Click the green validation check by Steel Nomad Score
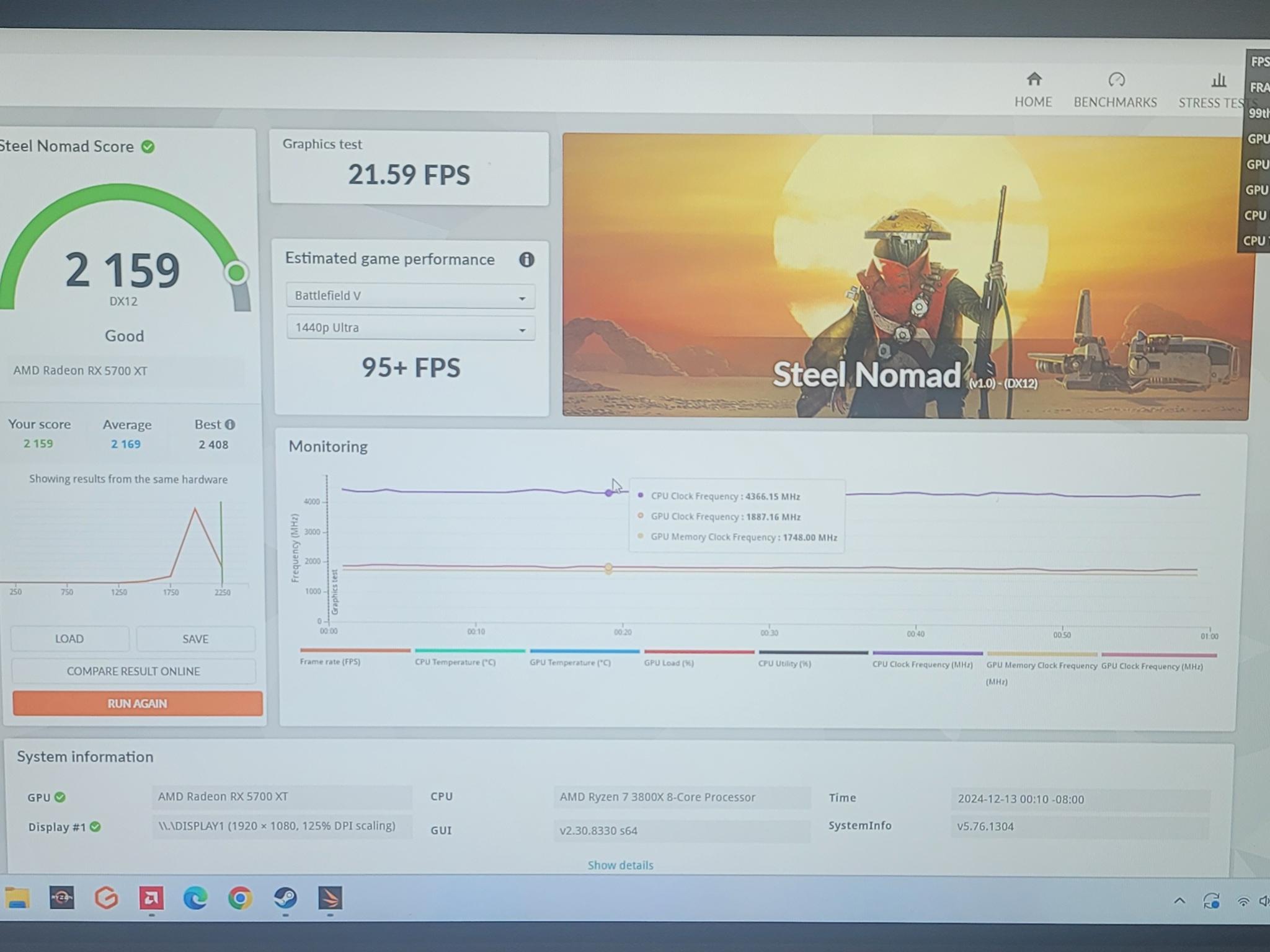 (148, 147)
